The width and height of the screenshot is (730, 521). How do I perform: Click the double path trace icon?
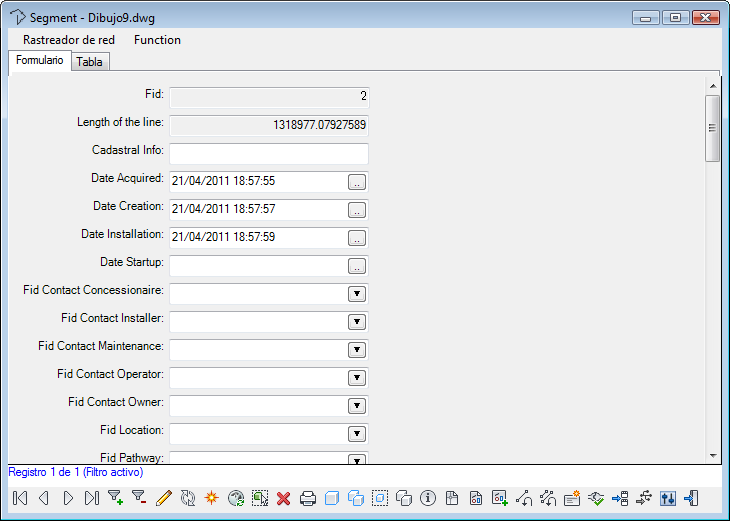pos(548,498)
